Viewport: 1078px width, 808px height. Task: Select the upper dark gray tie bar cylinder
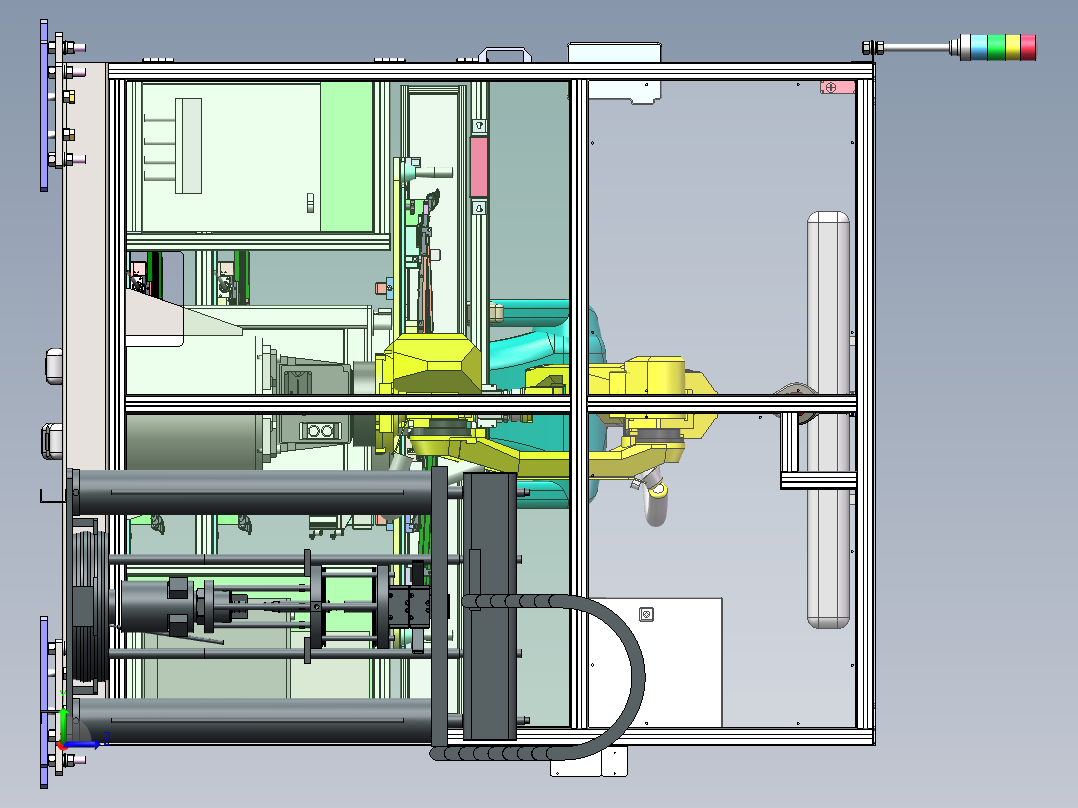point(254,492)
